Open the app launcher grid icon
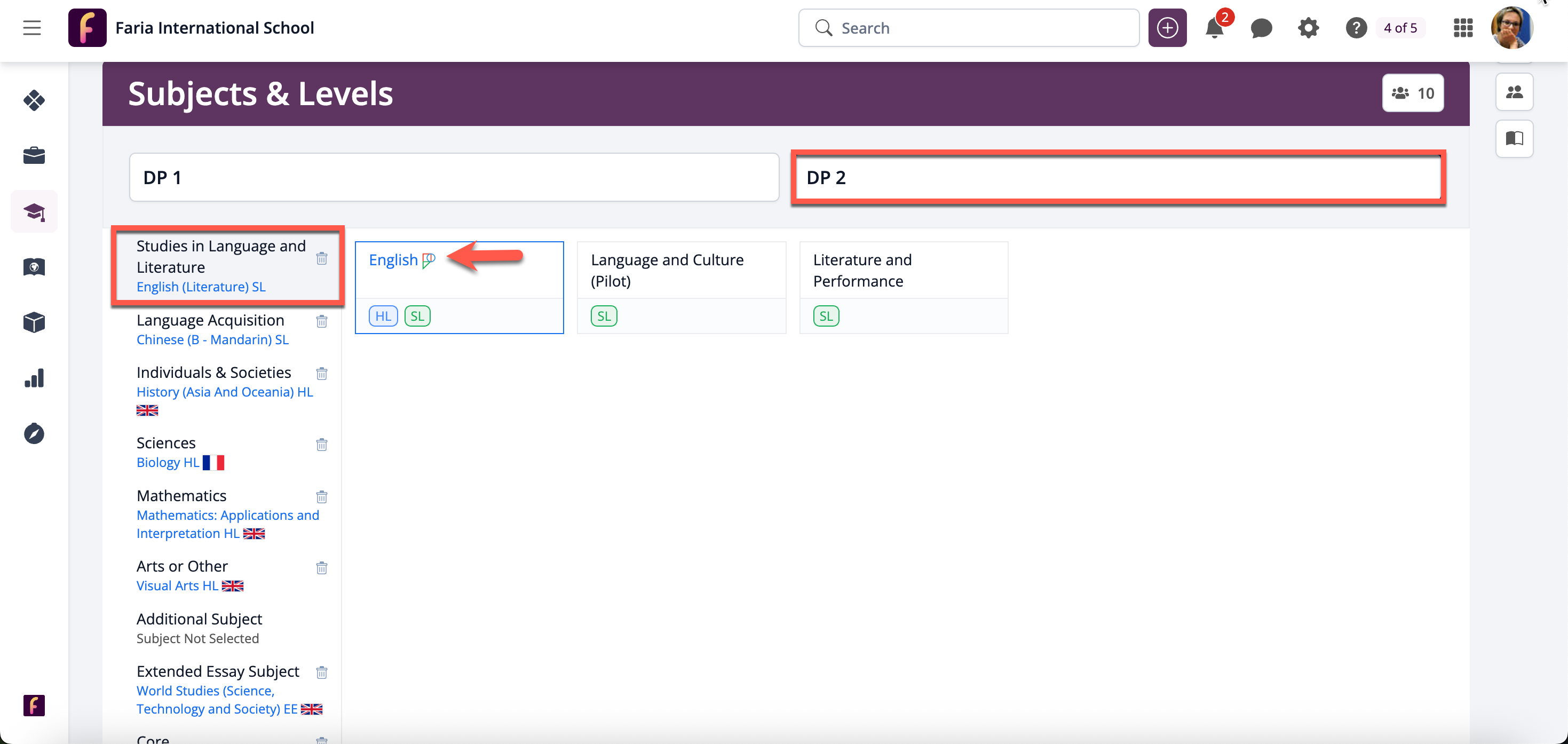This screenshot has width=1568, height=744. (1463, 28)
